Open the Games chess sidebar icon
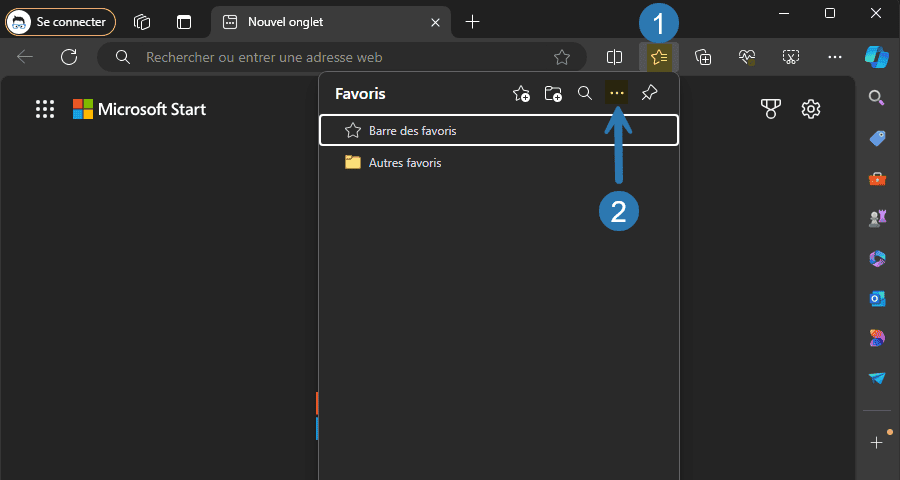The width and height of the screenshot is (900, 480). tap(876, 218)
